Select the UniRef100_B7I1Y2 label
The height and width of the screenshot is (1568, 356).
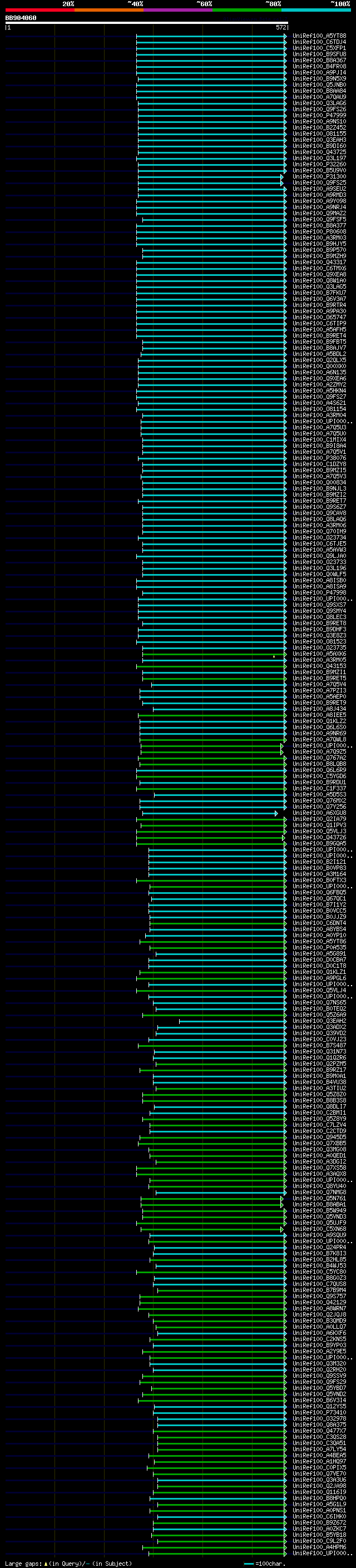point(319,904)
